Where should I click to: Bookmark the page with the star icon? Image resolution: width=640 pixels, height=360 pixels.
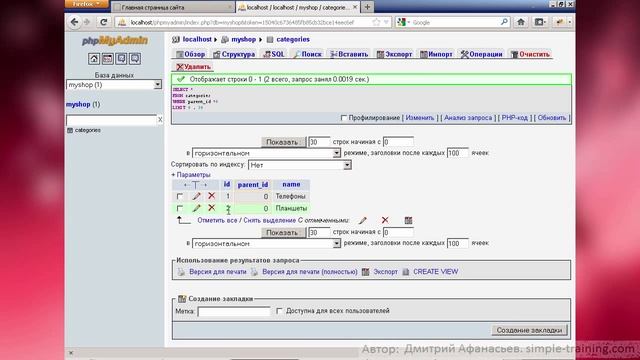pos(376,22)
